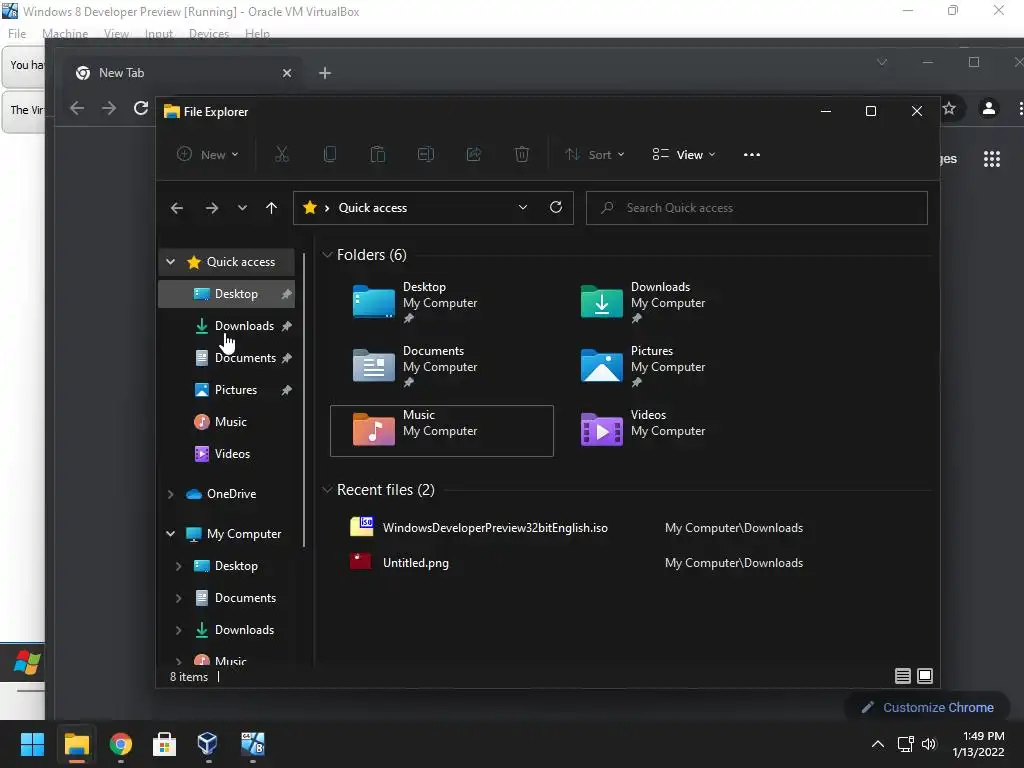Open Microsoft Store from taskbar

[164, 744]
